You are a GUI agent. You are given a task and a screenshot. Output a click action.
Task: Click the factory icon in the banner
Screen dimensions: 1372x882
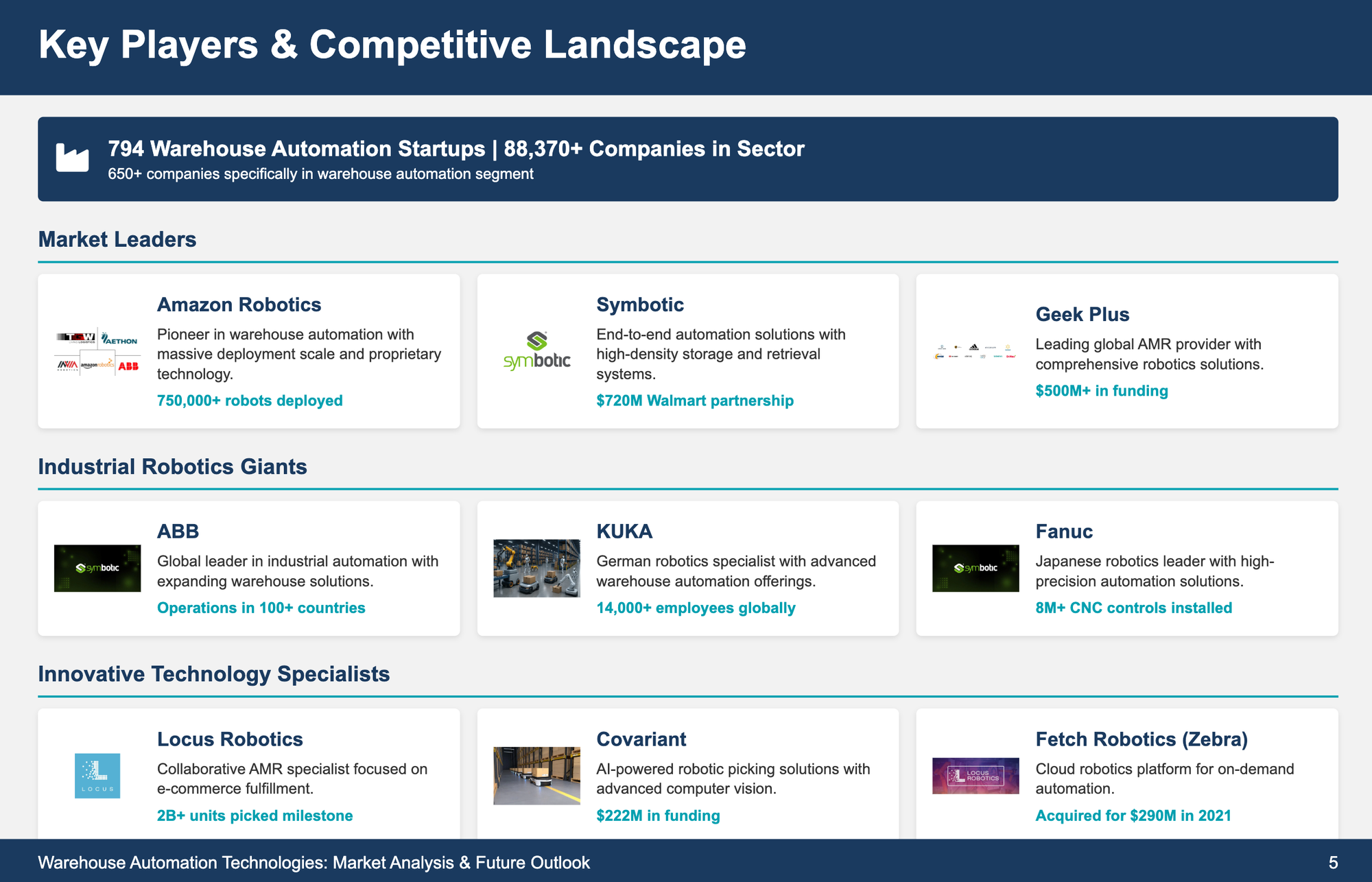(72, 158)
